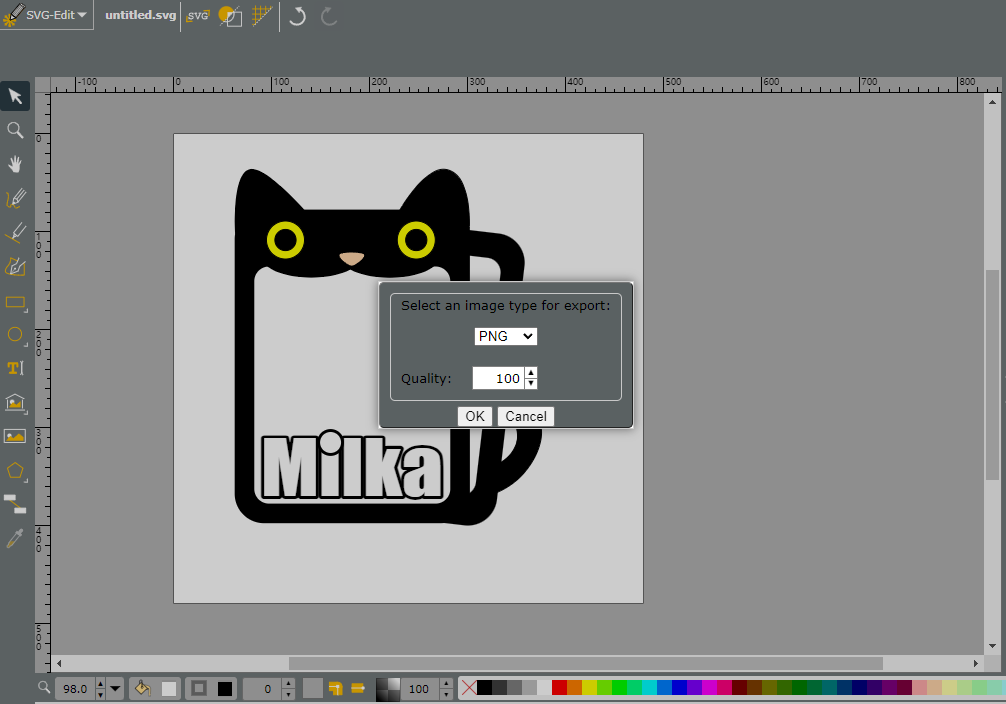Select the Connector tool
1006x704 pixels.
point(15,504)
